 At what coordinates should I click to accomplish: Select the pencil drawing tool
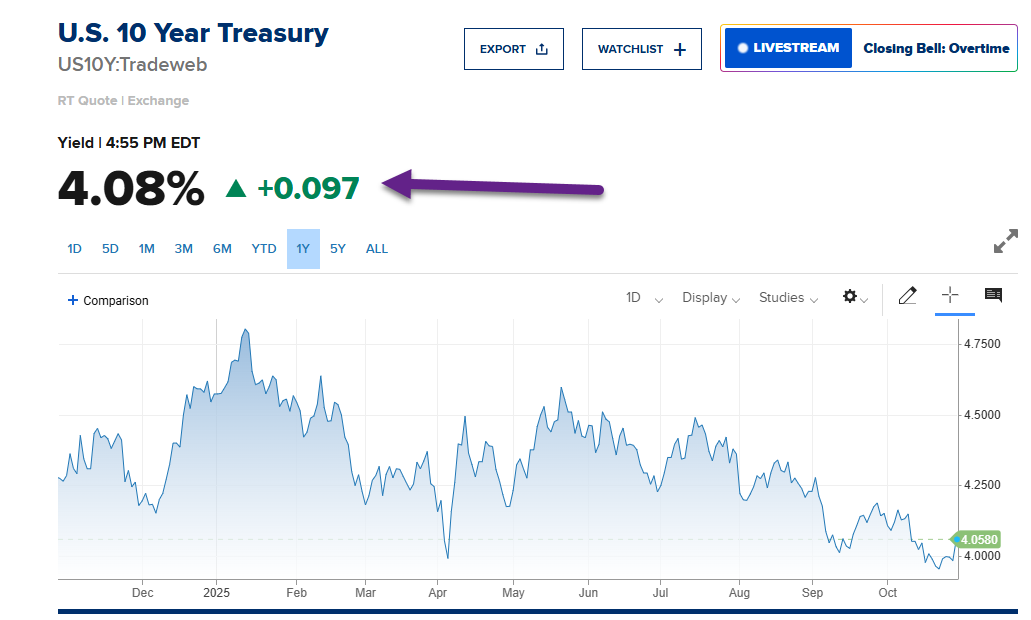click(907, 296)
